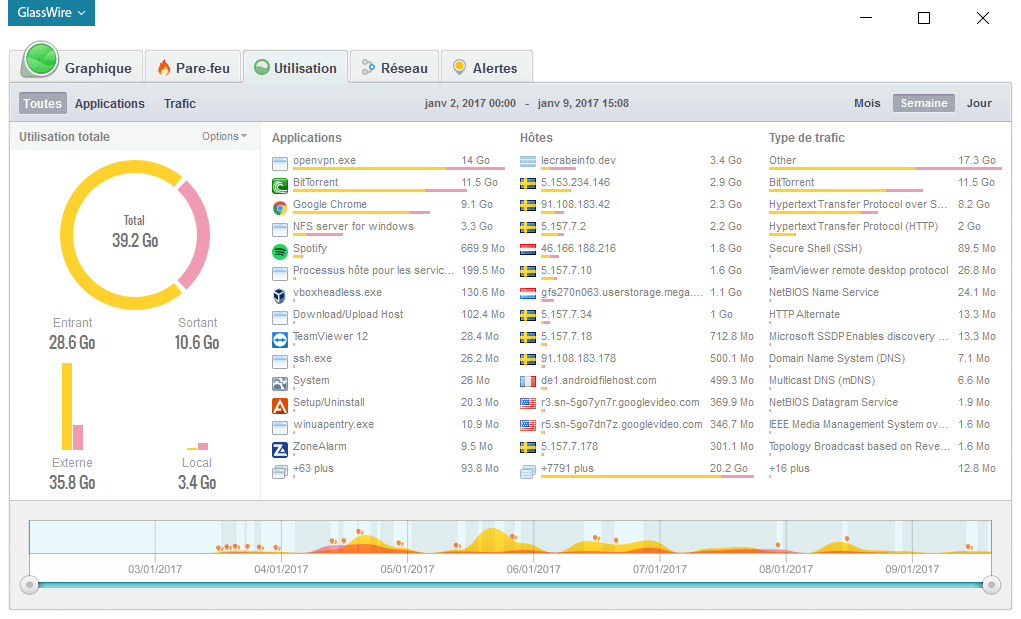1021x619 pixels.
Task: Go to the Réseau tab
Action: (x=395, y=68)
